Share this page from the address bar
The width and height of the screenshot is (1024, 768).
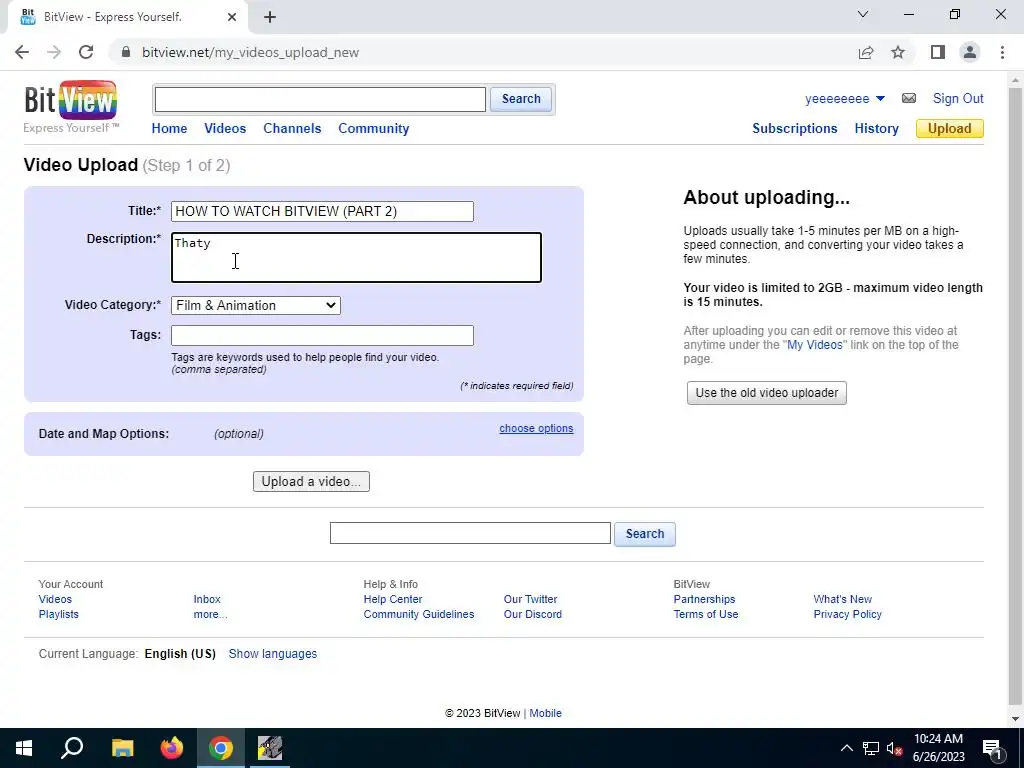866,52
